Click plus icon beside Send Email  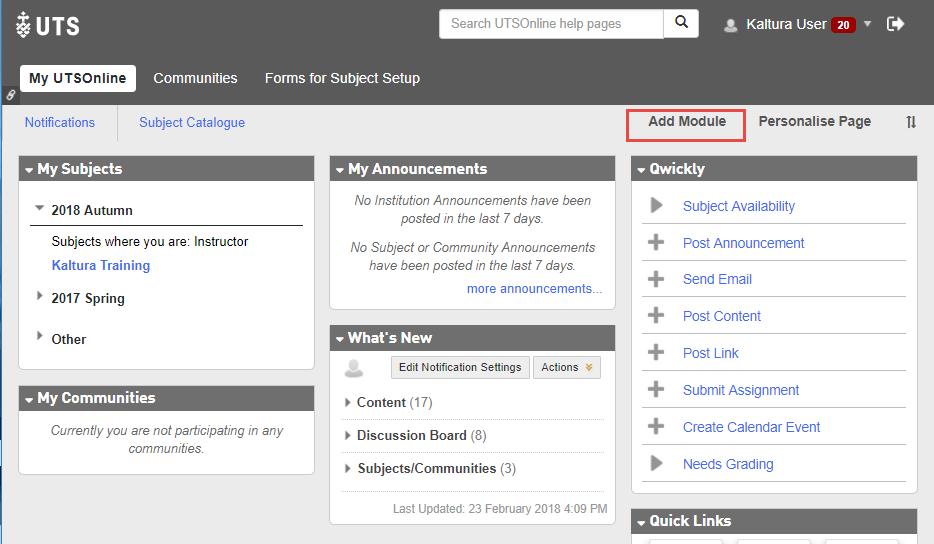tap(656, 279)
